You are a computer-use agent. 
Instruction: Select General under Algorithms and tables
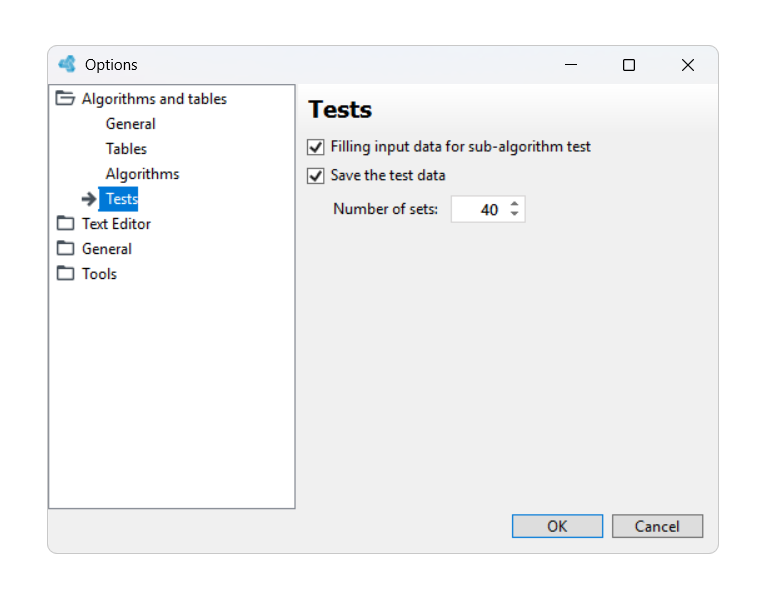[130, 123]
